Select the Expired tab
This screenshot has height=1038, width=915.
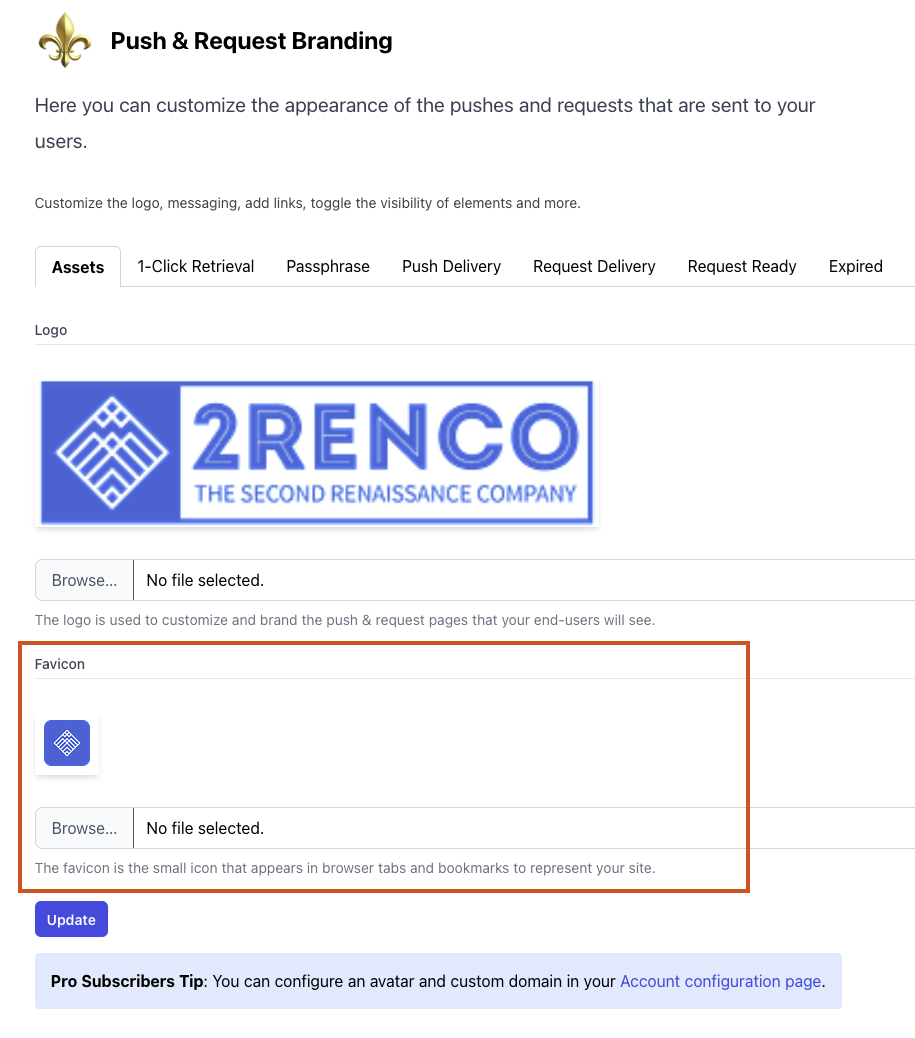point(855,267)
